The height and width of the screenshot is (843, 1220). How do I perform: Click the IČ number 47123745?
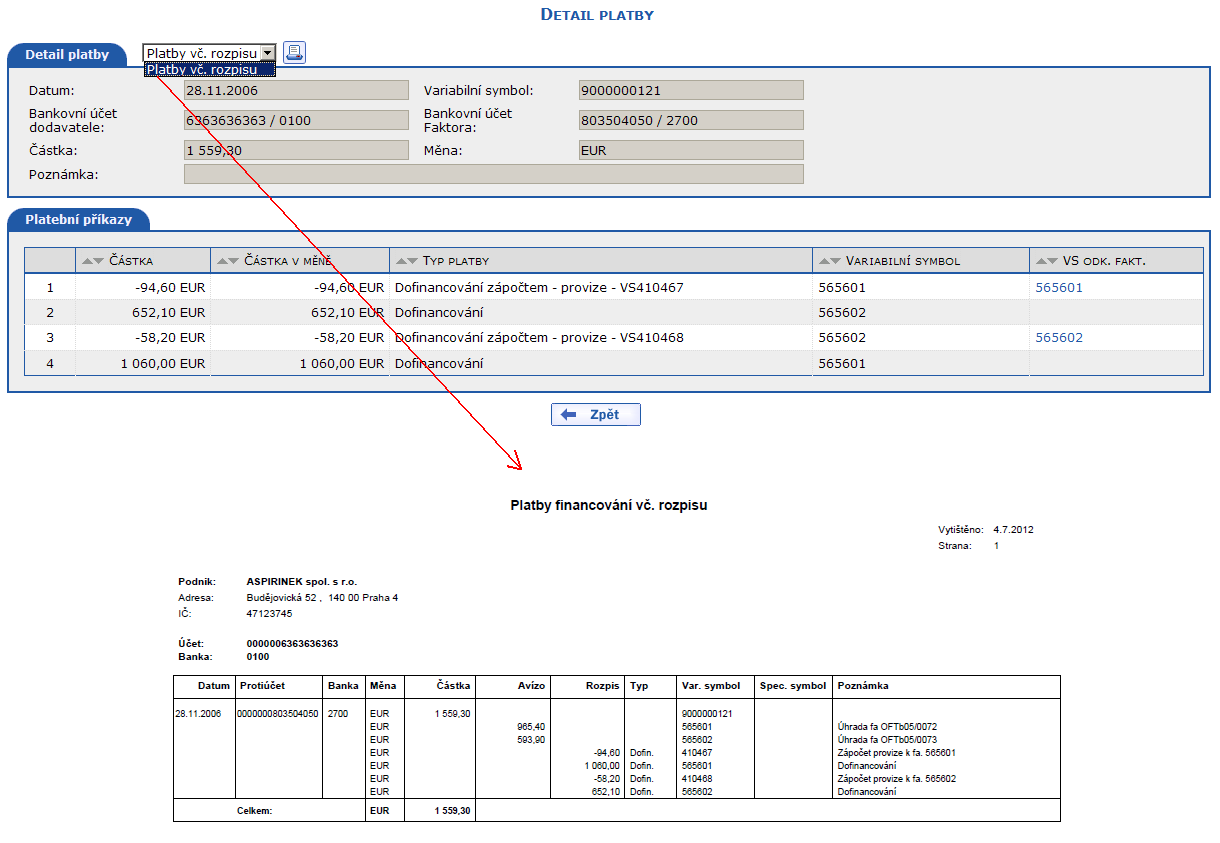click(269, 613)
